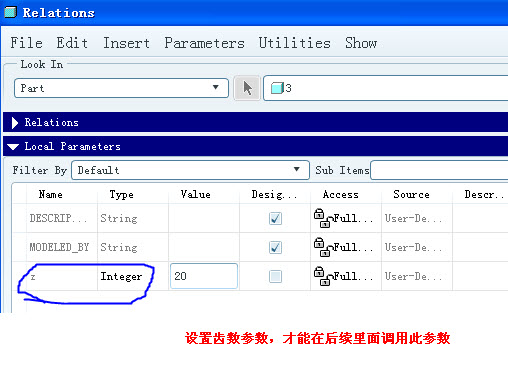Expand the Relations section
Viewport: 508px width, 387px height.
[x=15, y=123]
